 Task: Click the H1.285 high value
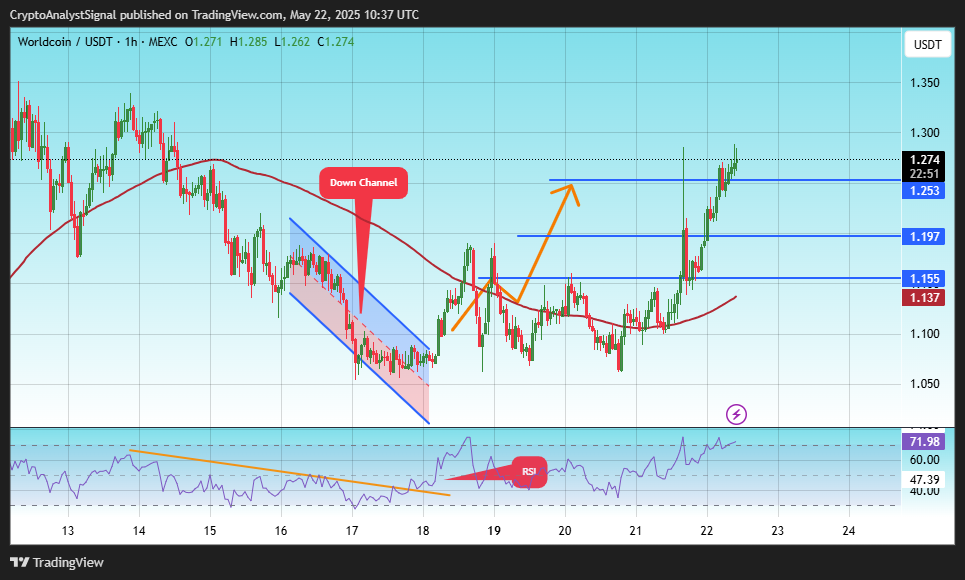tap(248, 42)
